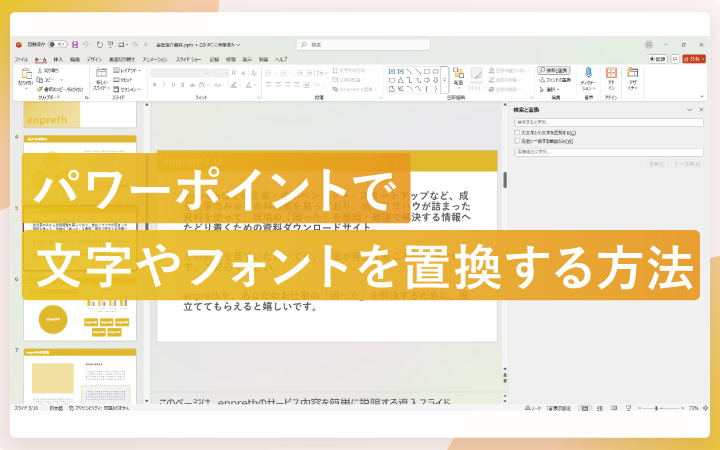
Task: Check the whole words only (完全に一致する単語のみ) checkbox
Action: pos(517,141)
